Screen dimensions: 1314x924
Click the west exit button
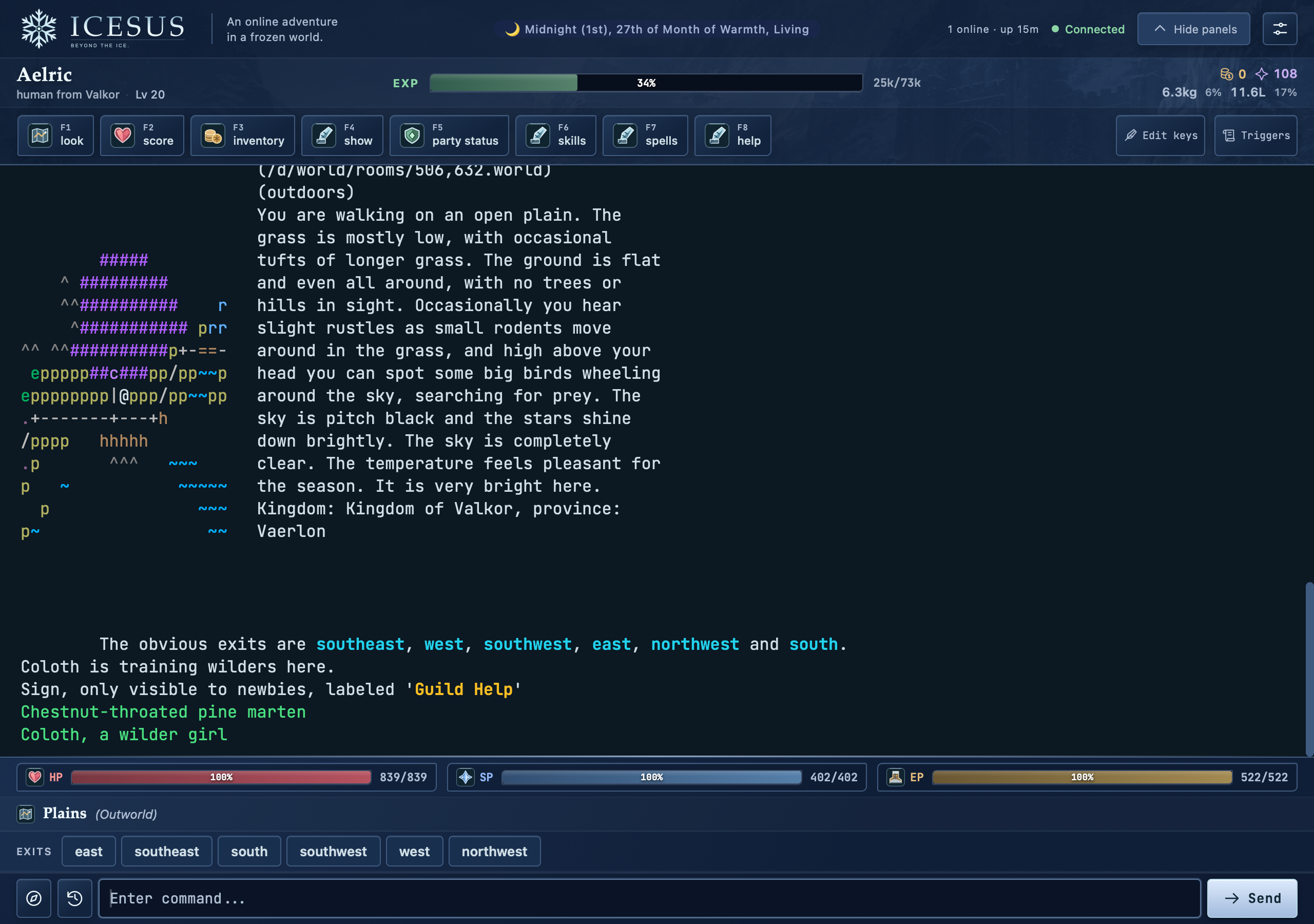coord(414,851)
